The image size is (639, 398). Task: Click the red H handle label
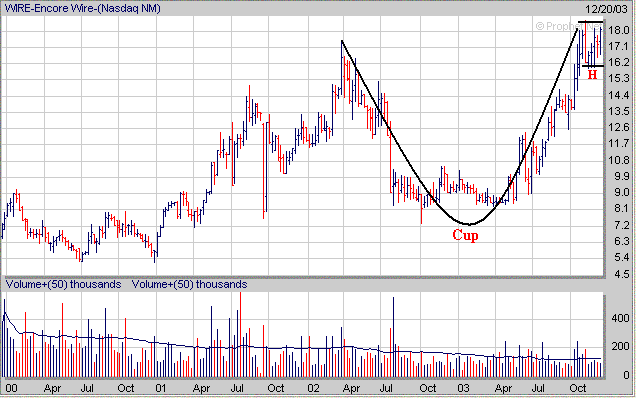[592, 75]
